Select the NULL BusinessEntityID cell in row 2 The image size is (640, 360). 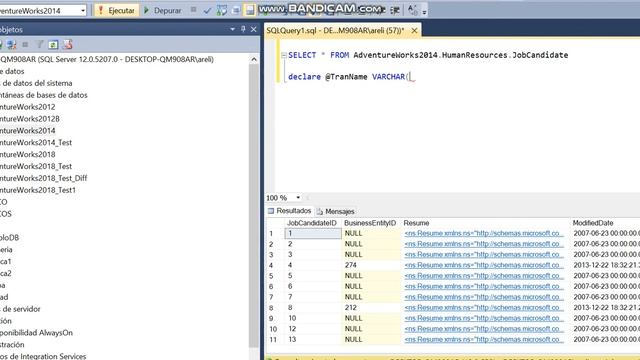[371, 244]
